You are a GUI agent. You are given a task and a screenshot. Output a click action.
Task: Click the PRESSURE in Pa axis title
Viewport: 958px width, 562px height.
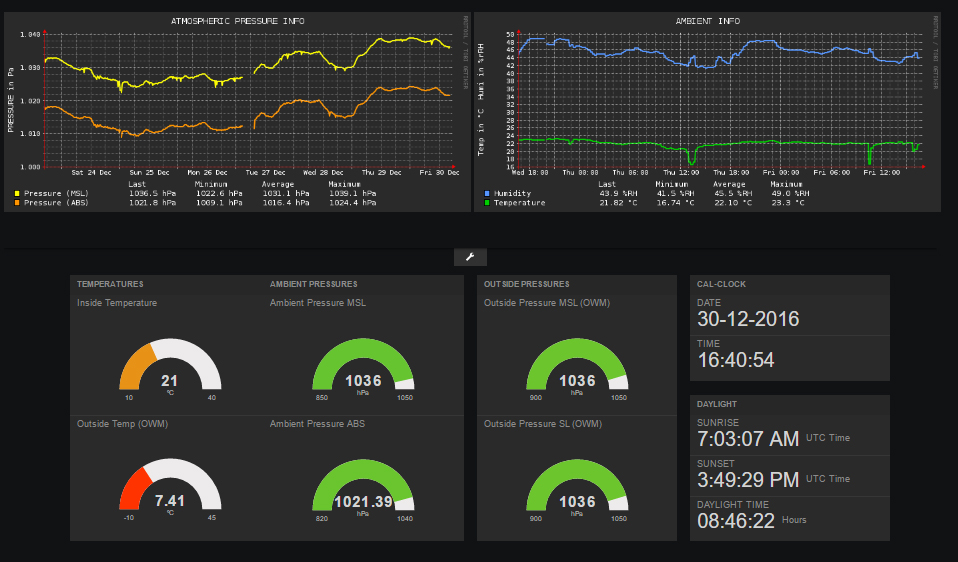pyautogui.click(x=10, y=100)
